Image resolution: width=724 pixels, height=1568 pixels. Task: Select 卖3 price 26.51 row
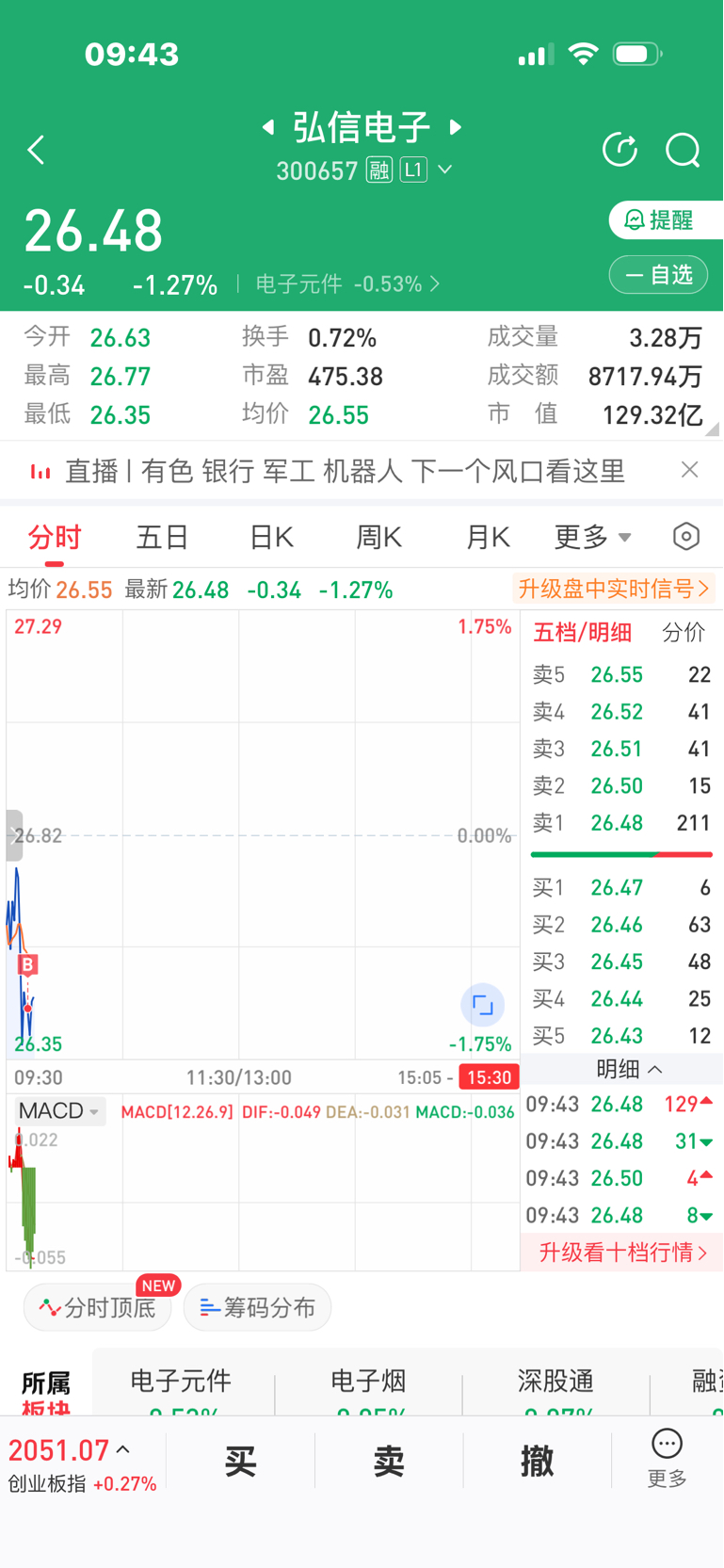tap(621, 749)
